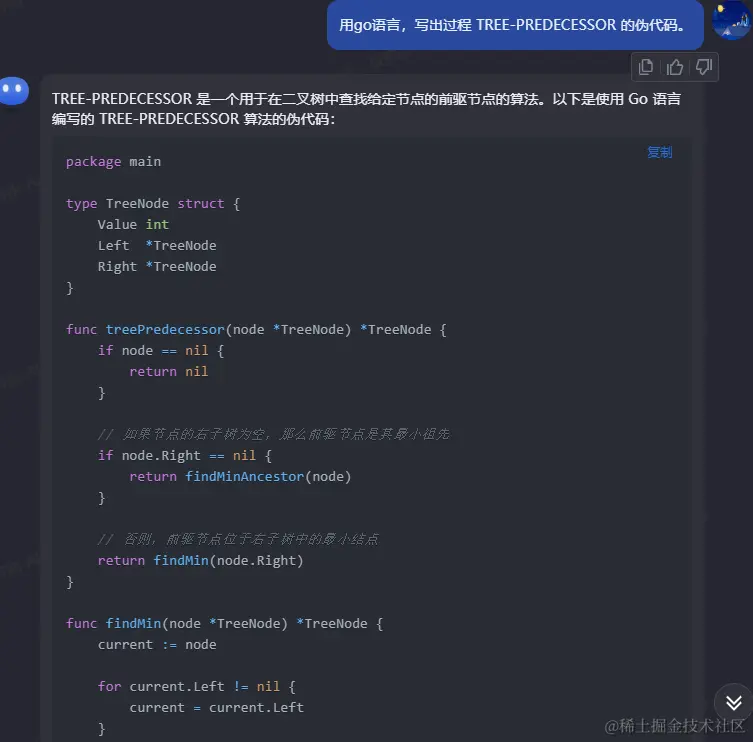This screenshot has width=753, height=742.
Task: Jump to bottom with double-chevron button
Action: click(x=733, y=703)
